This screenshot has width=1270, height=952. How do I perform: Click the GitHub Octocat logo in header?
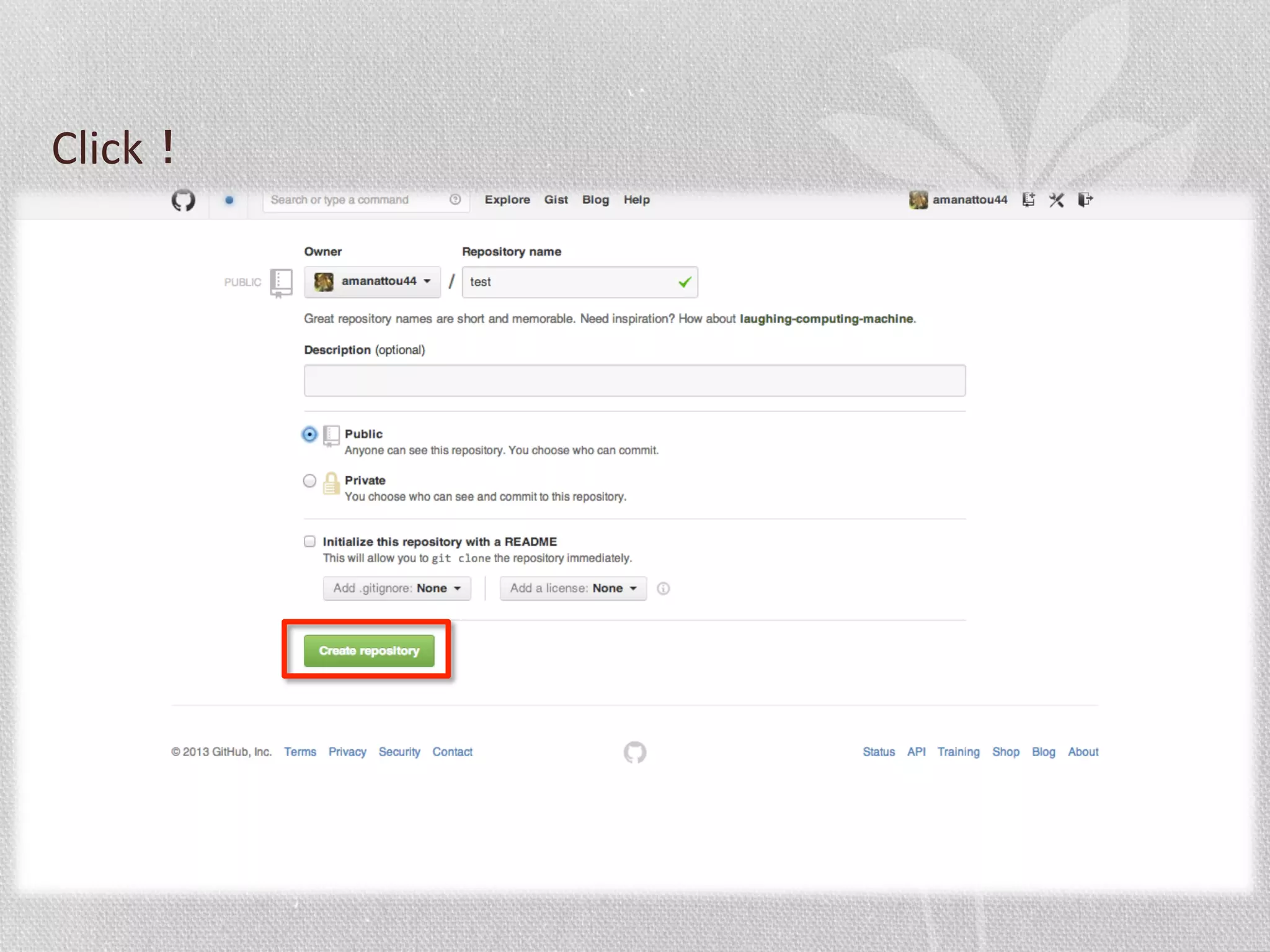pos(183,200)
